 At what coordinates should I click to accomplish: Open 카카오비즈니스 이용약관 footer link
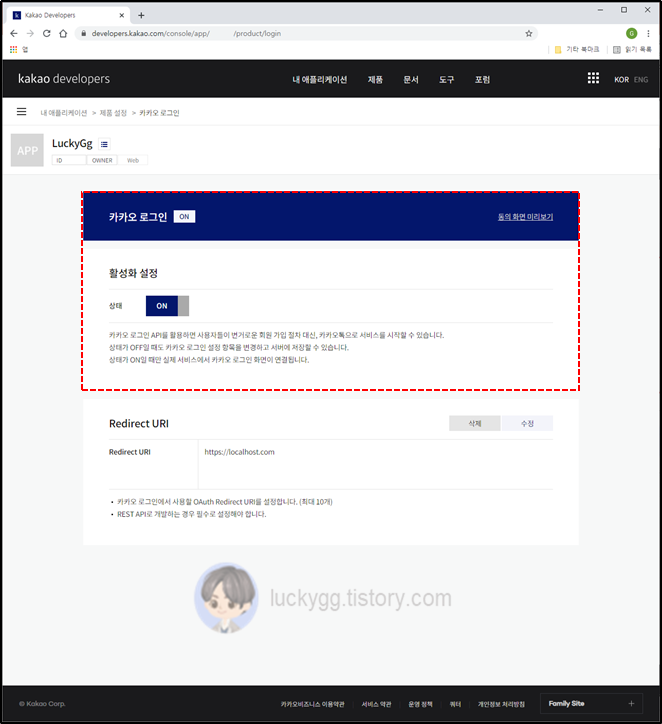click(313, 704)
